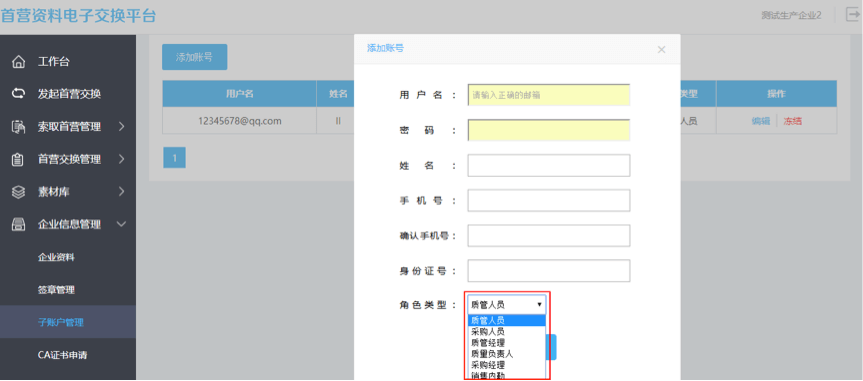Expand the 索取首营管理 submenu chevron

(122, 127)
